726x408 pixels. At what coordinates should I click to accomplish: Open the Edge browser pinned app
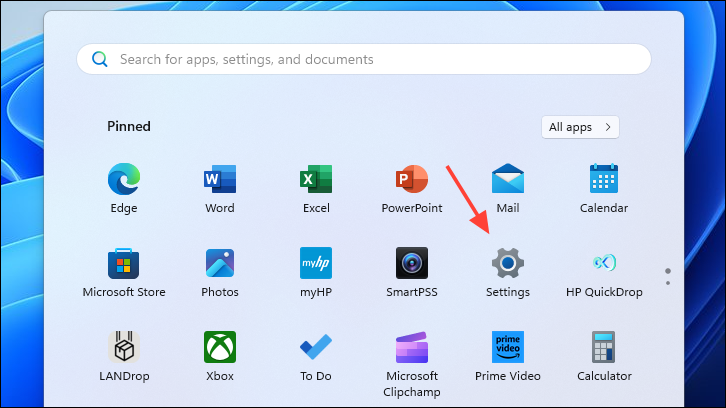[x=124, y=179]
